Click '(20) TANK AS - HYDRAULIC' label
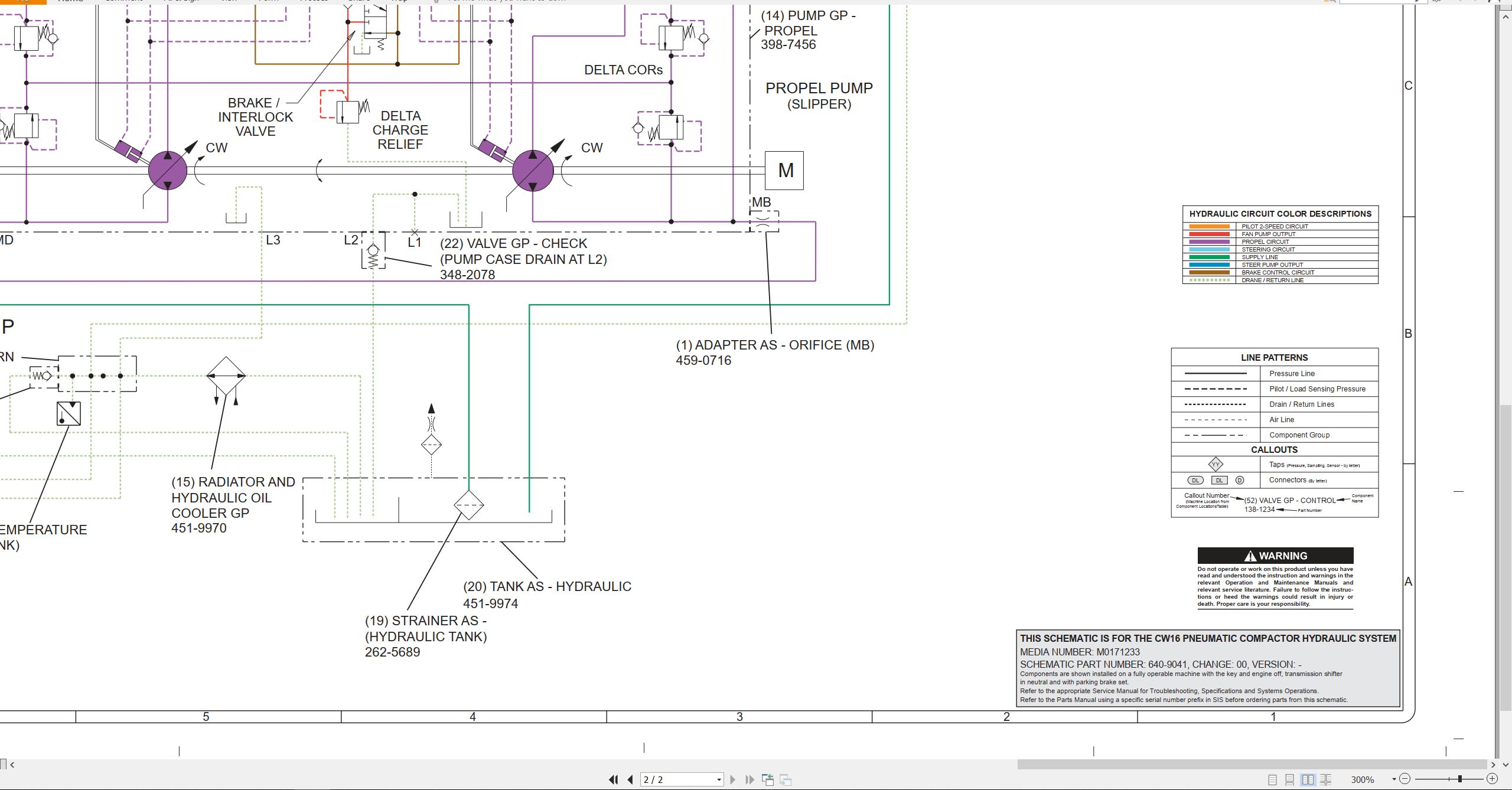The width and height of the screenshot is (1512, 790). point(548,587)
